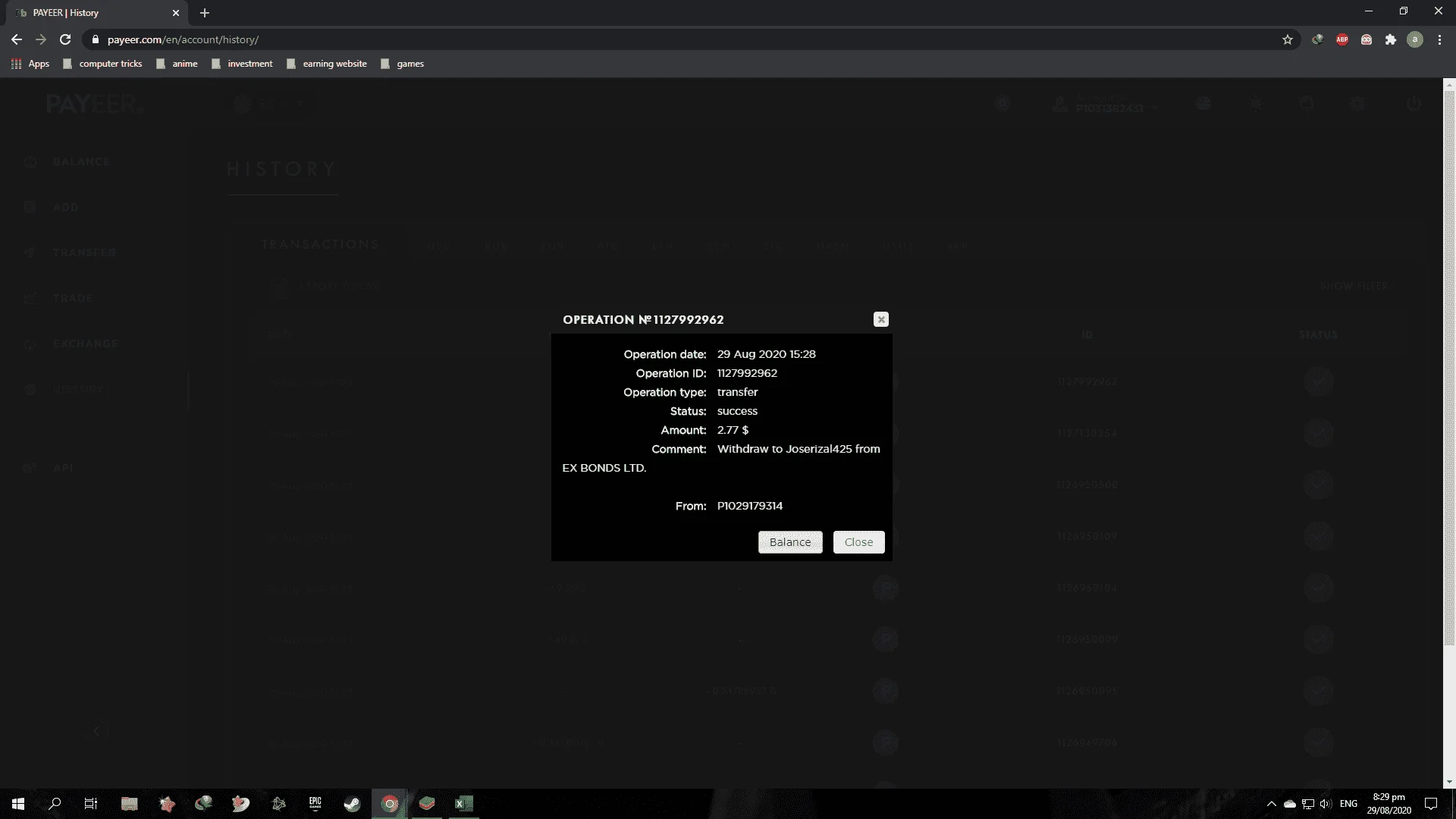
Task: Close the operation dialog with the X icon
Action: (x=880, y=319)
